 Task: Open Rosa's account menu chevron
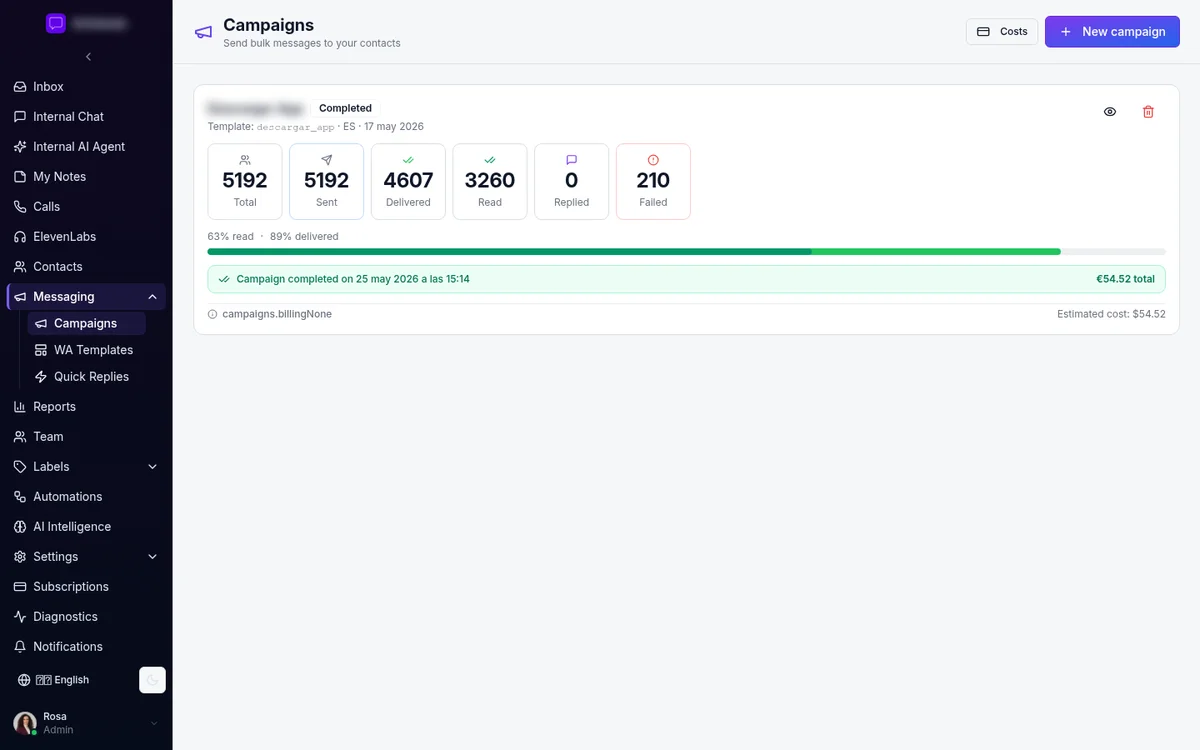154,723
